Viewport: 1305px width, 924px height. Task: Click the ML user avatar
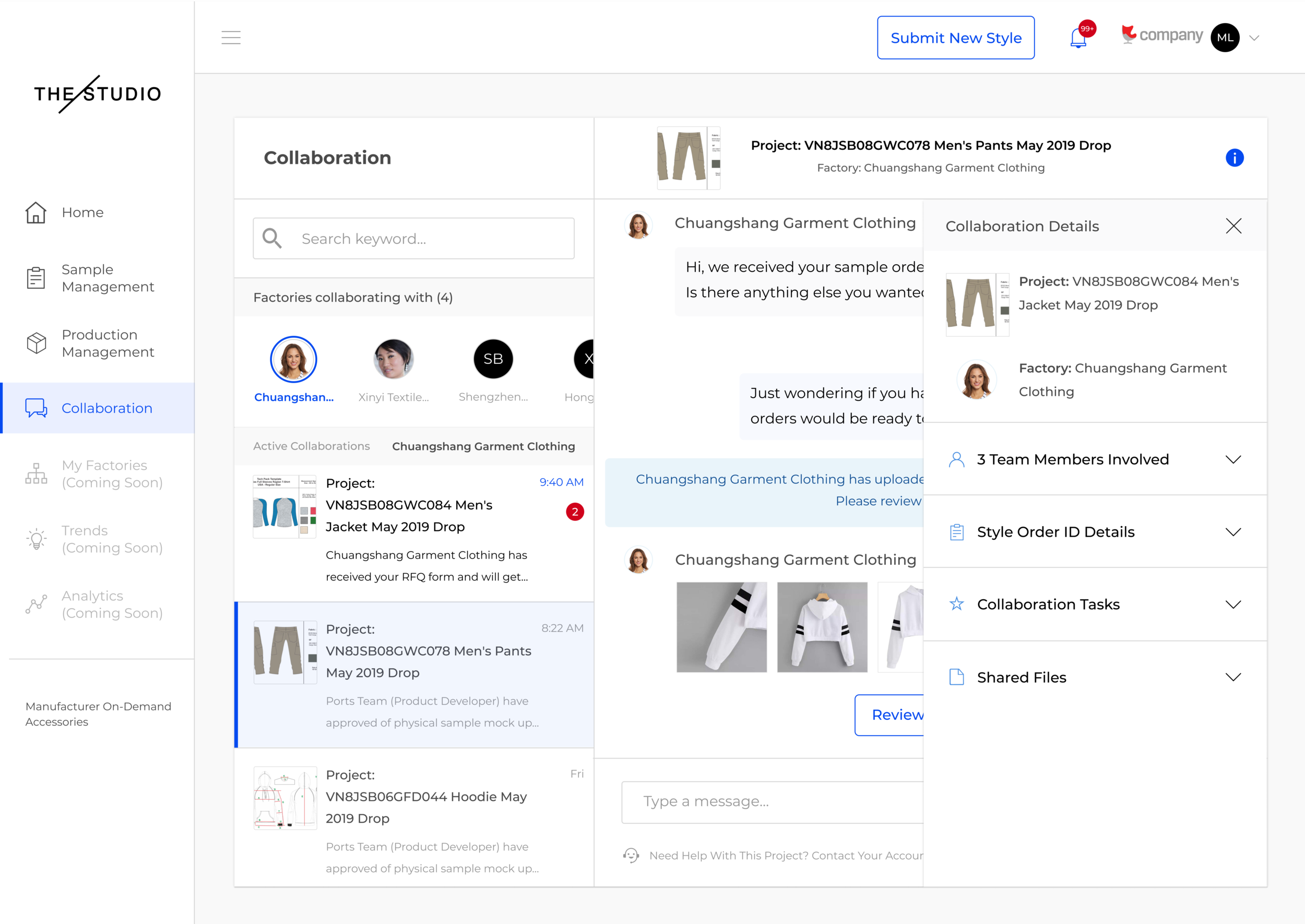pos(1225,38)
